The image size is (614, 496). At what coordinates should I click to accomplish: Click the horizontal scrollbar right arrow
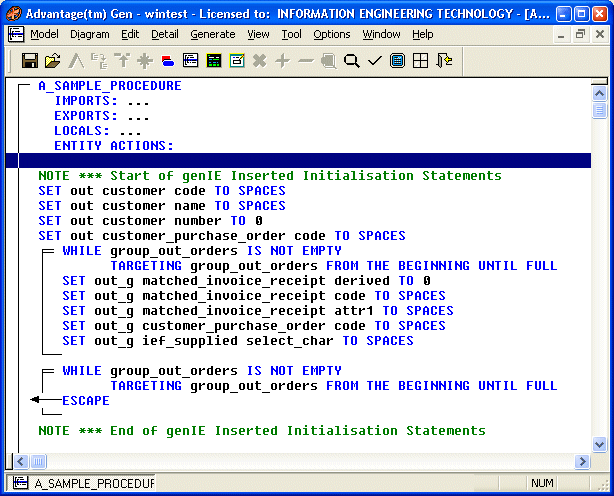pyautogui.click(x=583, y=461)
